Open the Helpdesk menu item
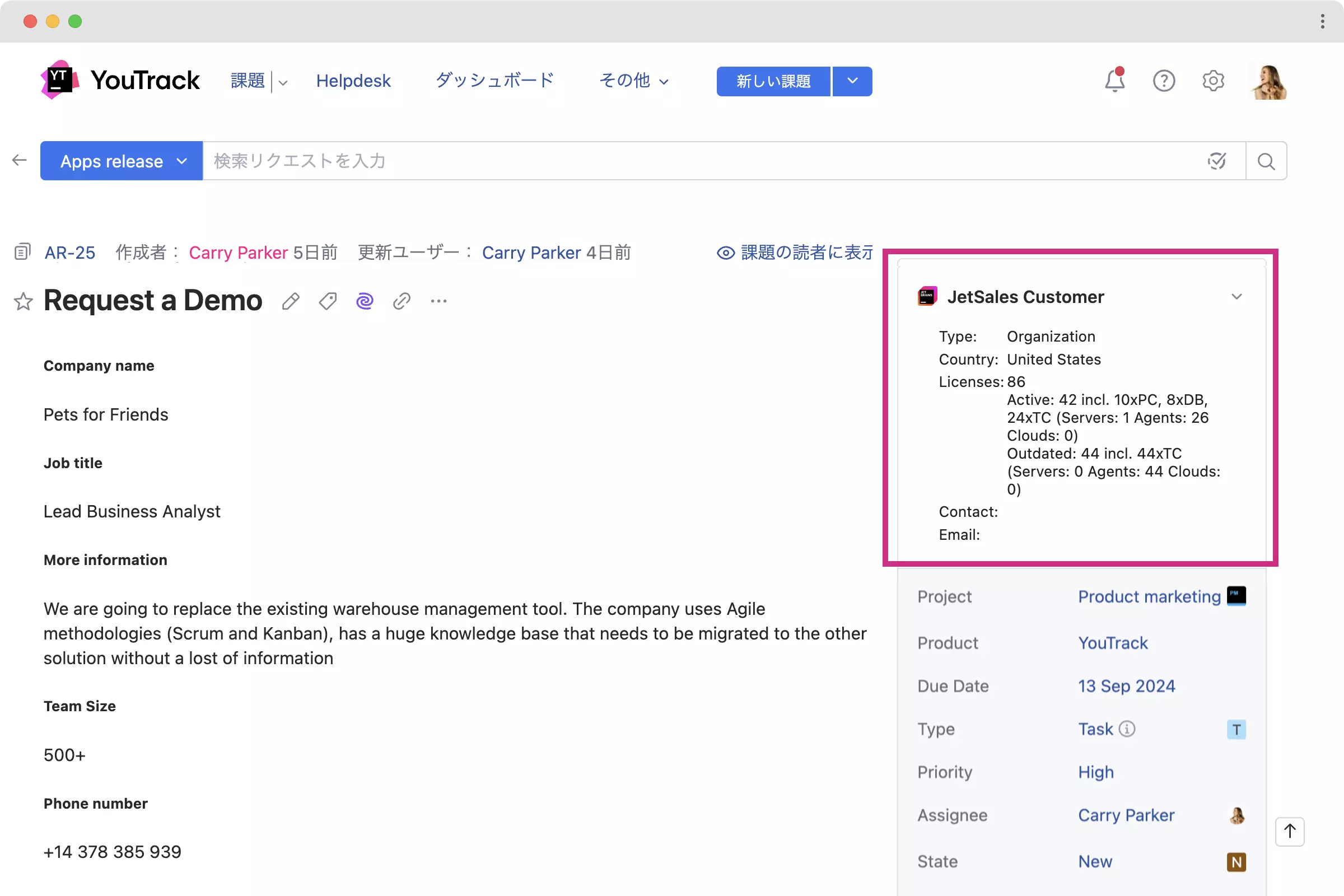This screenshot has width=1344, height=896. click(x=353, y=81)
